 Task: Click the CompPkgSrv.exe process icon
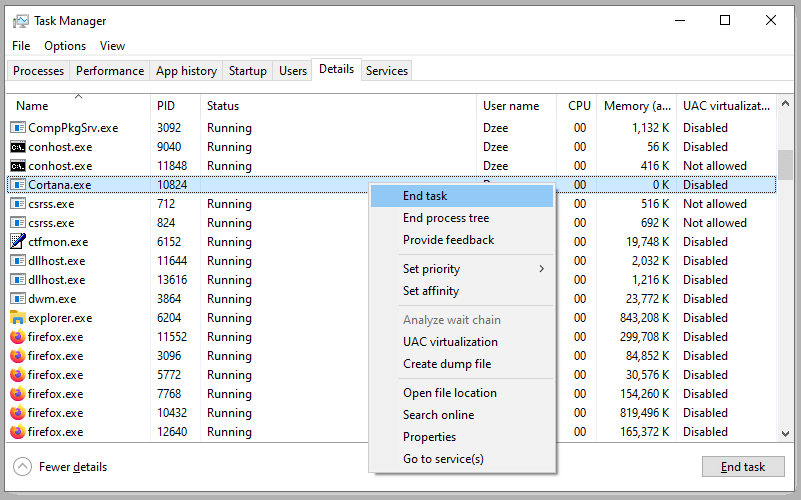point(18,128)
